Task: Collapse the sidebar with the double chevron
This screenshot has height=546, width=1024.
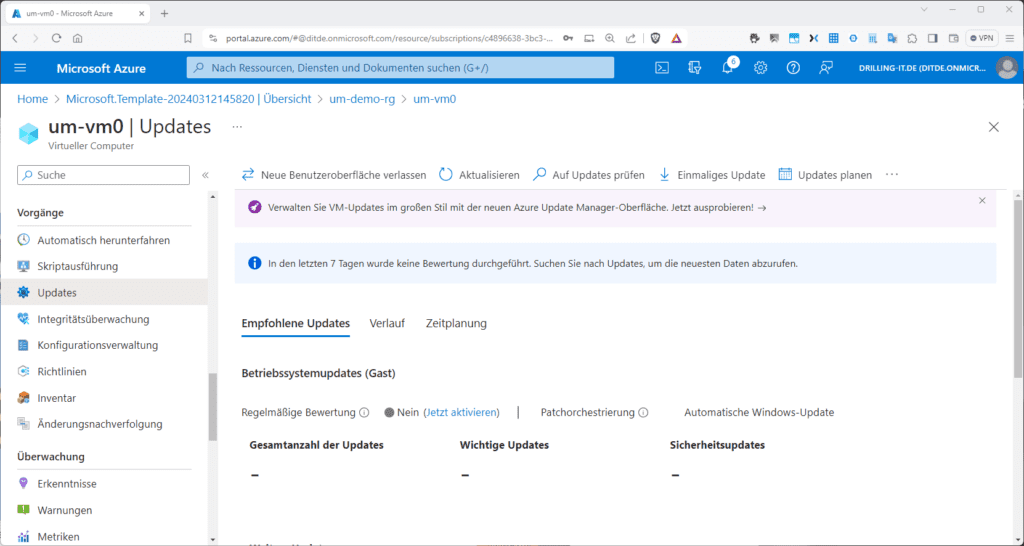Action: pos(205,175)
